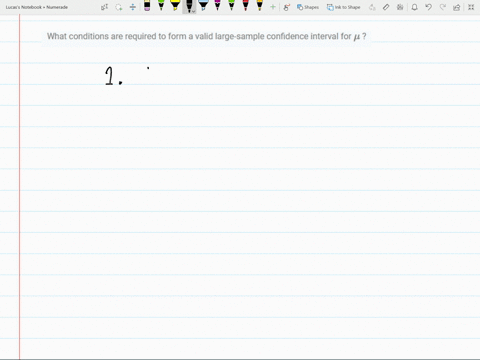This screenshot has width=480, height=360.
Task: Open the share icon
Action: (457, 7)
